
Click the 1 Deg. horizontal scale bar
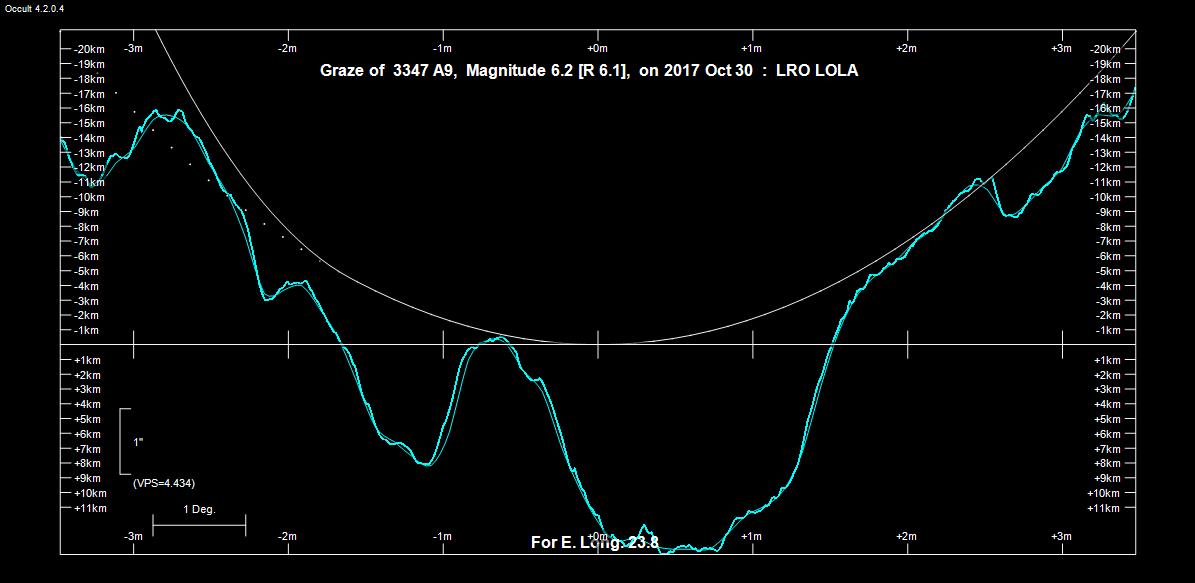point(199,523)
